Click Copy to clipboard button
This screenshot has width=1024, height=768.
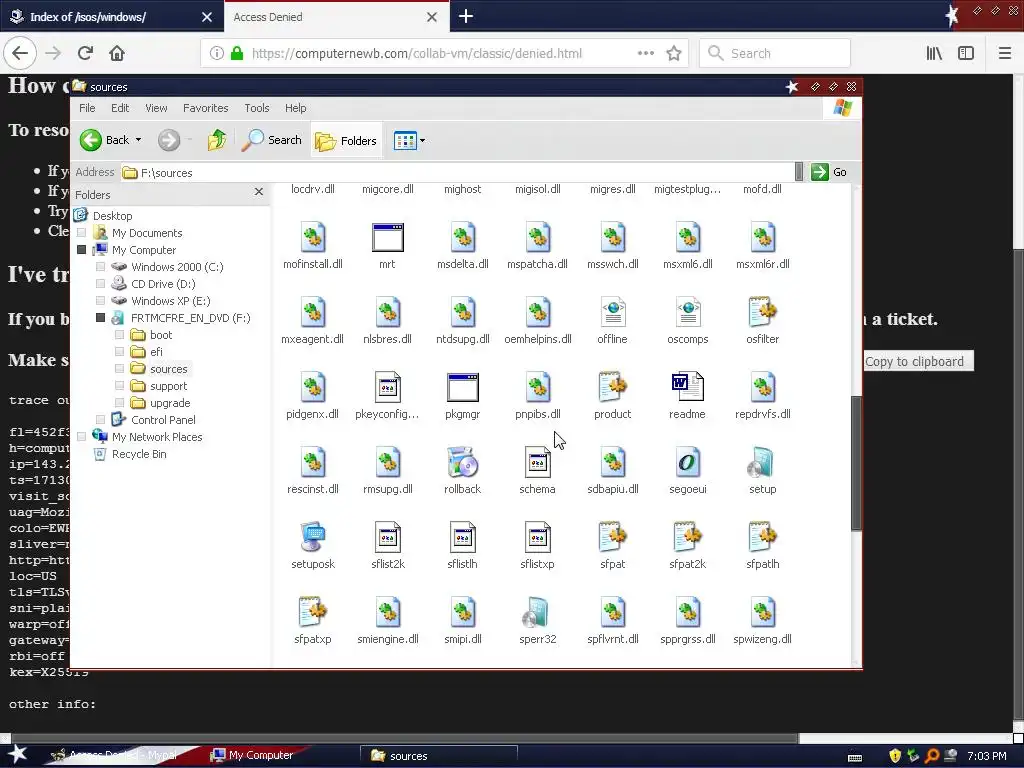click(x=914, y=361)
